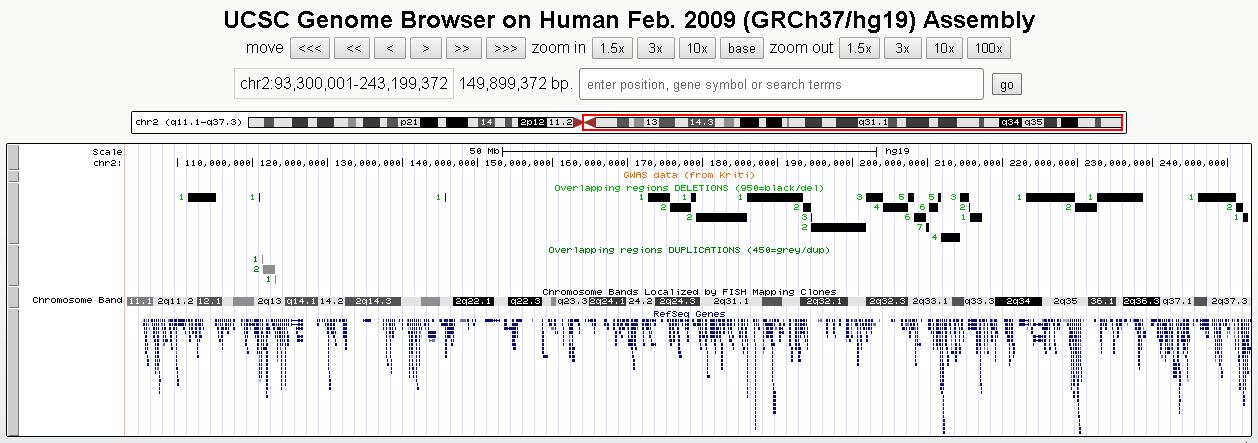The image size is (1258, 443).
Task: Zoom out 3x from the genome view
Action: (902, 48)
